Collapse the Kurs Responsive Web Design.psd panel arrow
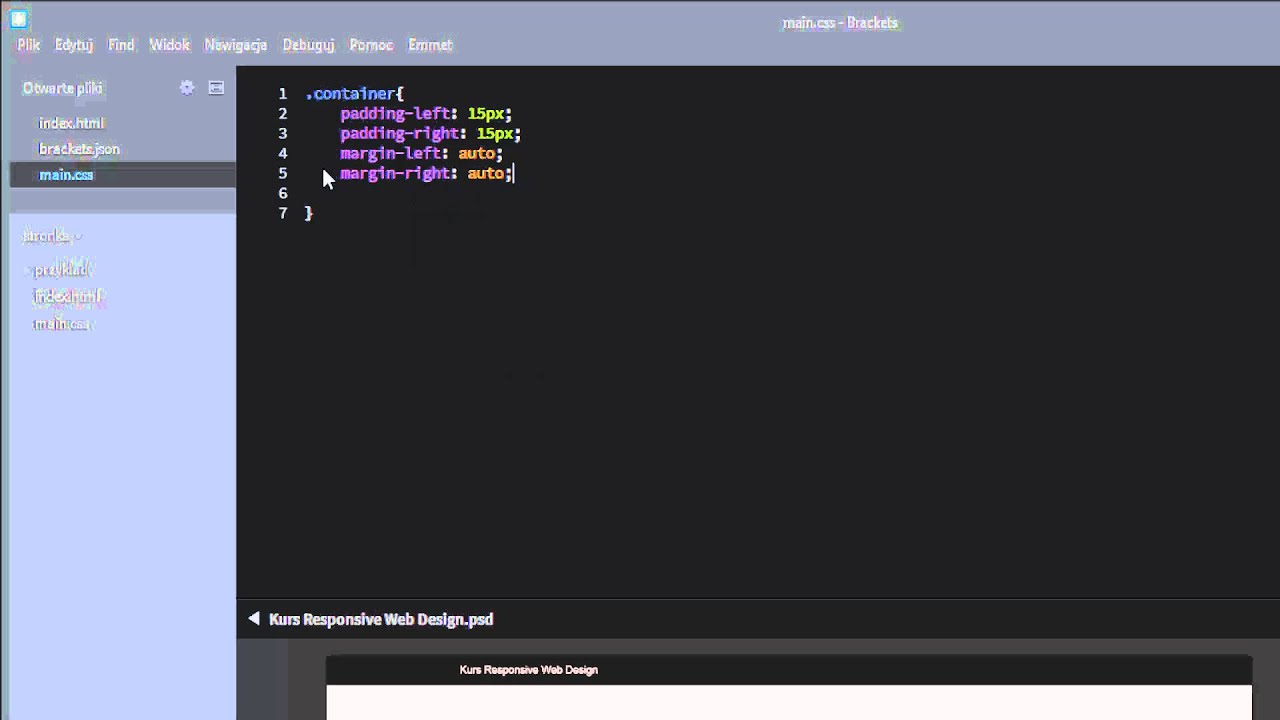Screen dimensions: 1280x720 254,619
